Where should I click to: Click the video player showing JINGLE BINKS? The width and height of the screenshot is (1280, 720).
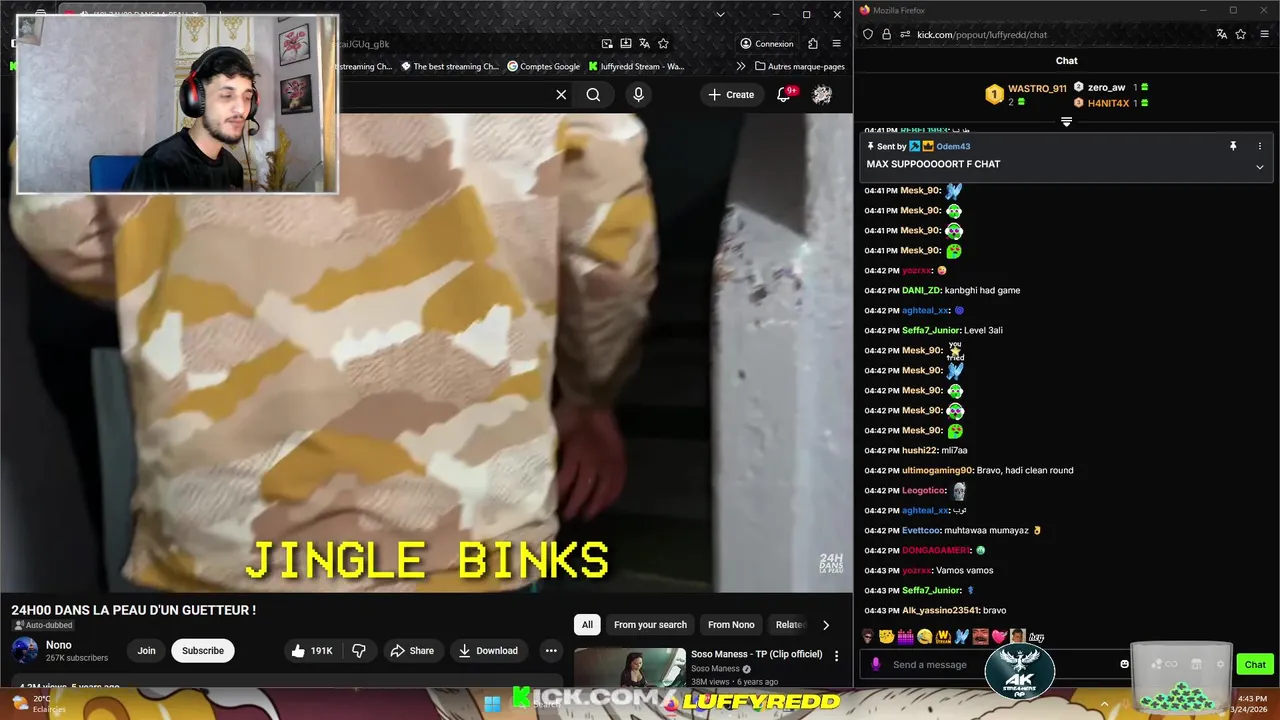coord(426,352)
